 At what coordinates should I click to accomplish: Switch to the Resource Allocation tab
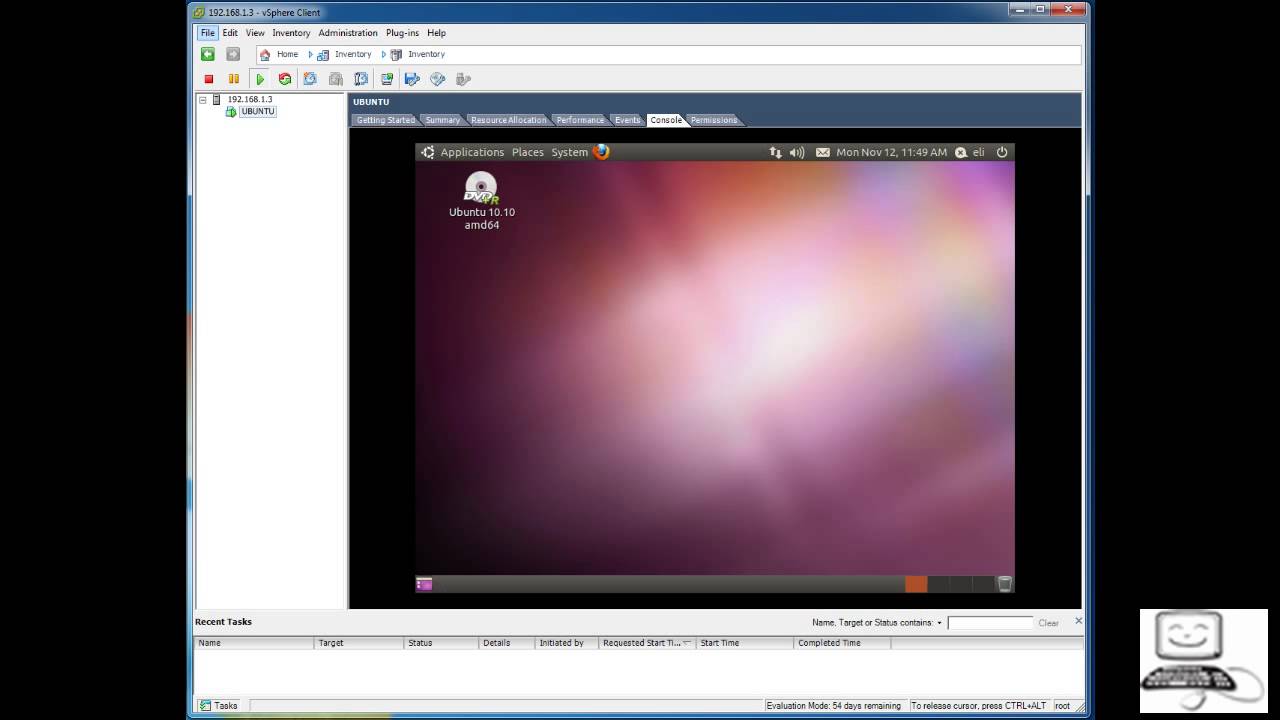click(x=508, y=120)
